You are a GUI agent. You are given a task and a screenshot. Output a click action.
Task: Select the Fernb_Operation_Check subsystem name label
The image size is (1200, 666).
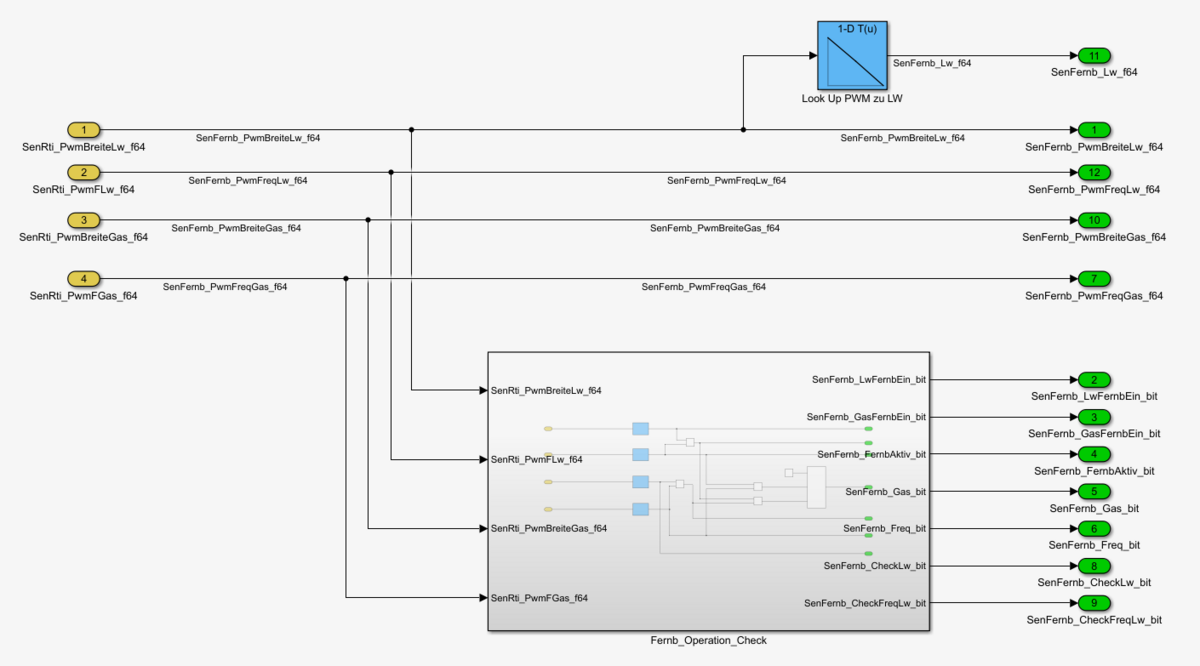[x=708, y=641]
